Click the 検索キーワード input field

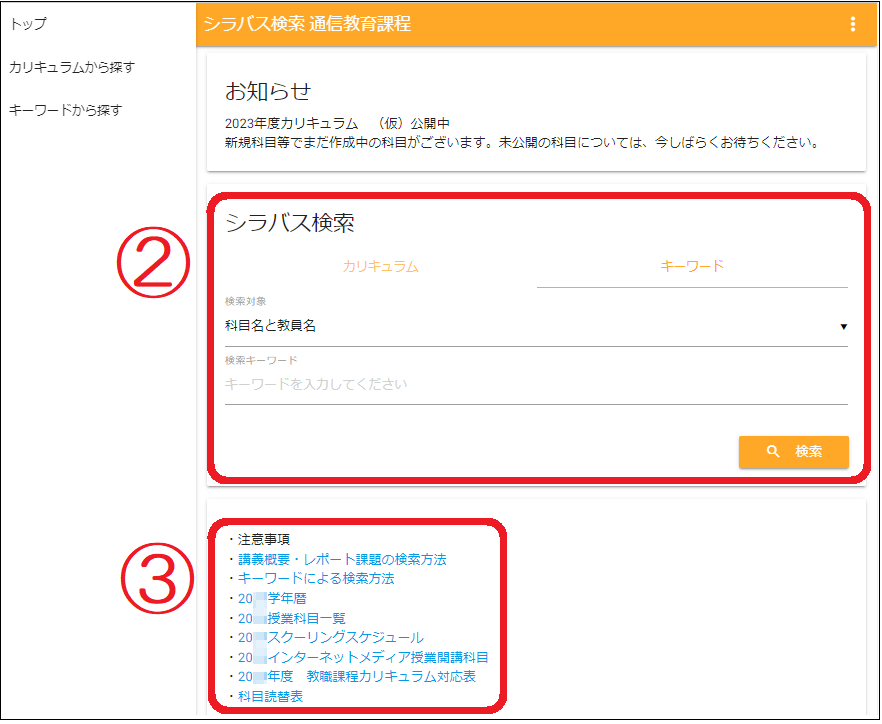(535, 385)
